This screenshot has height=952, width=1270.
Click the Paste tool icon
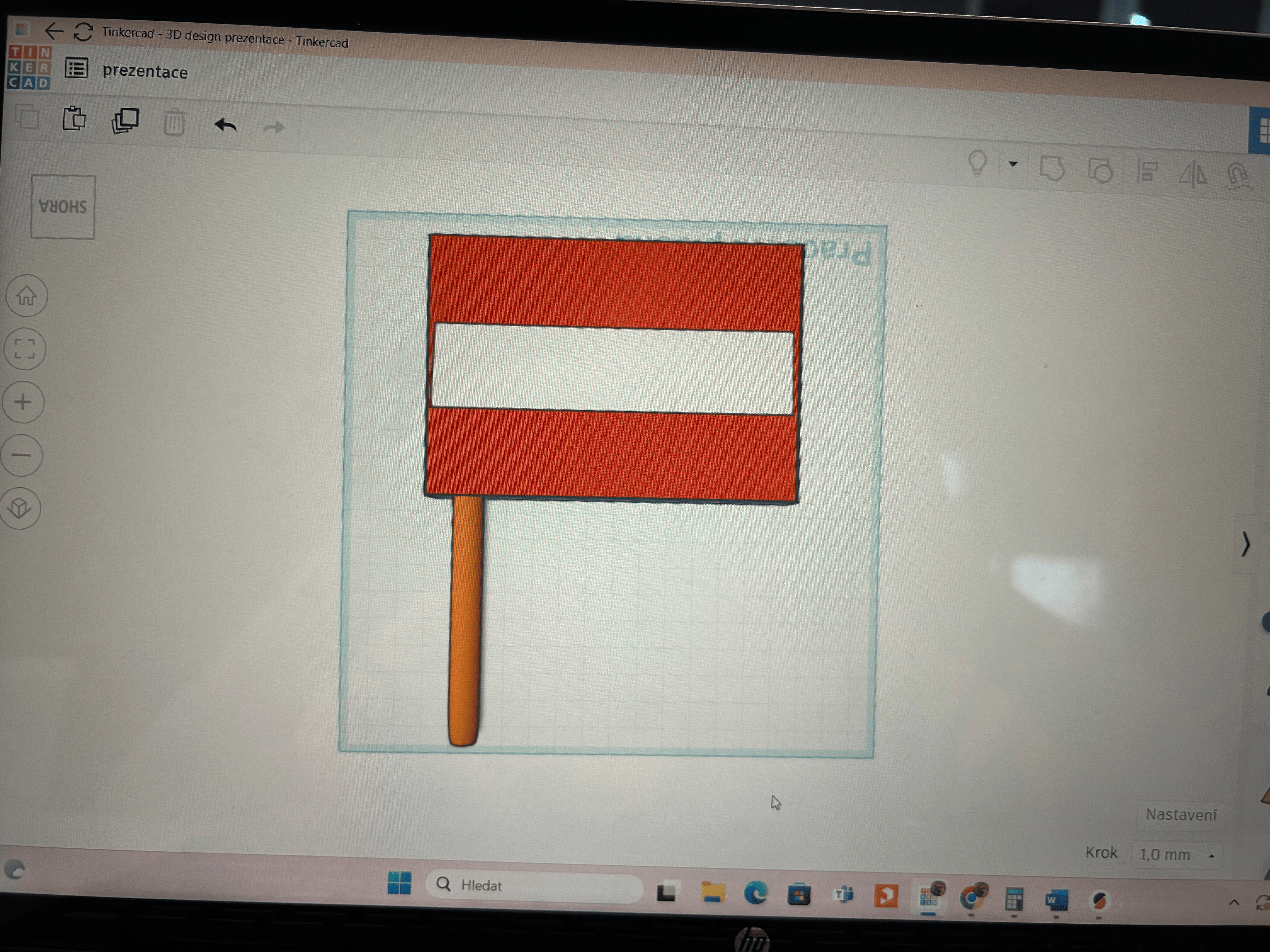click(x=74, y=119)
